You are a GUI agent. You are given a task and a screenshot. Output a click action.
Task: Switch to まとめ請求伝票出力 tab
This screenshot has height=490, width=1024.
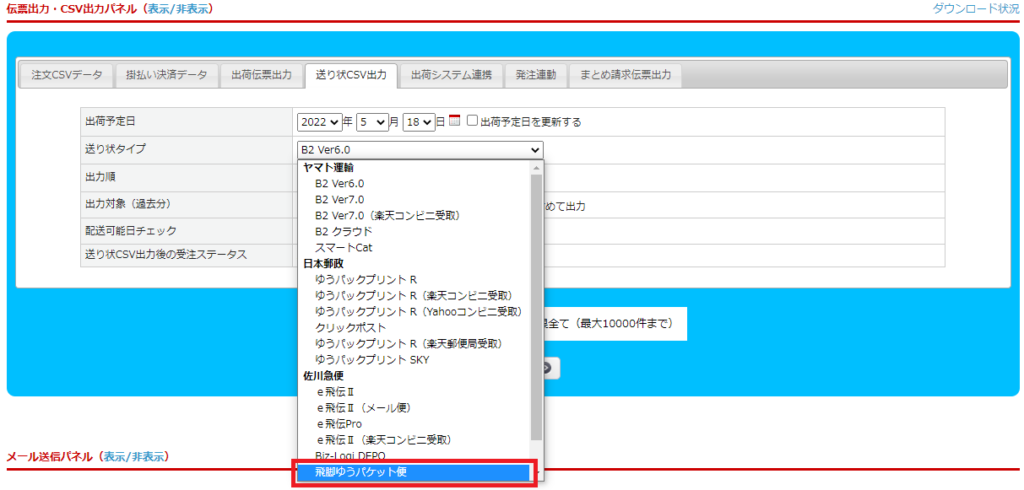(625, 75)
